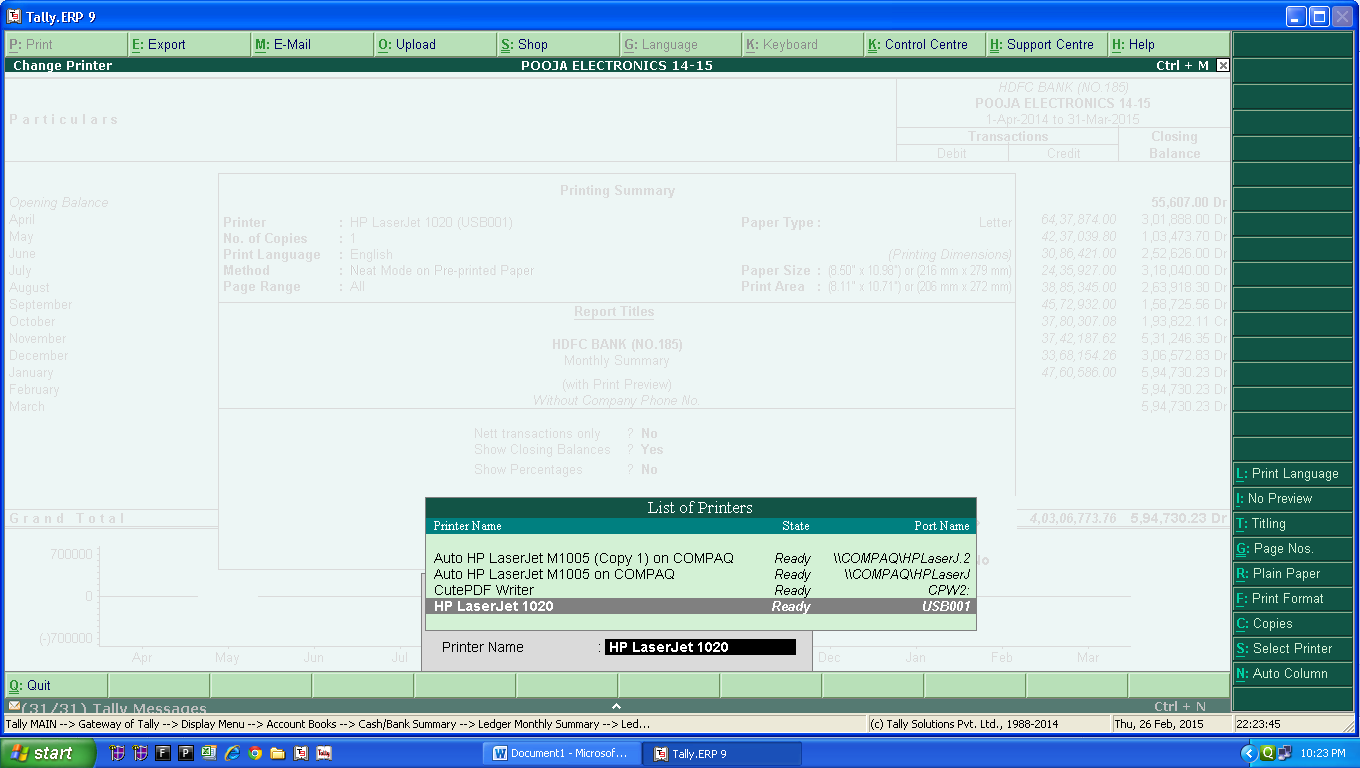Open the folder icon in quick launch
The image size is (1360, 768).
[278, 753]
